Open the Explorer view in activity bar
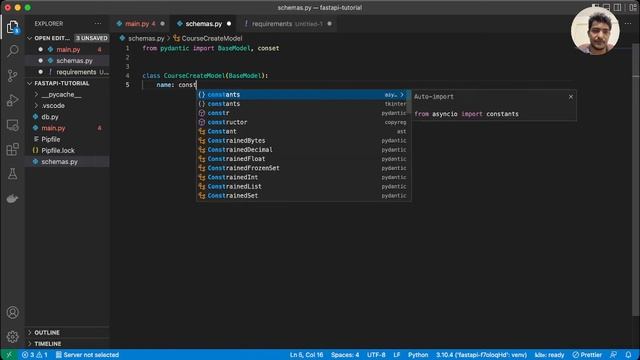 (x=12, y=27)
